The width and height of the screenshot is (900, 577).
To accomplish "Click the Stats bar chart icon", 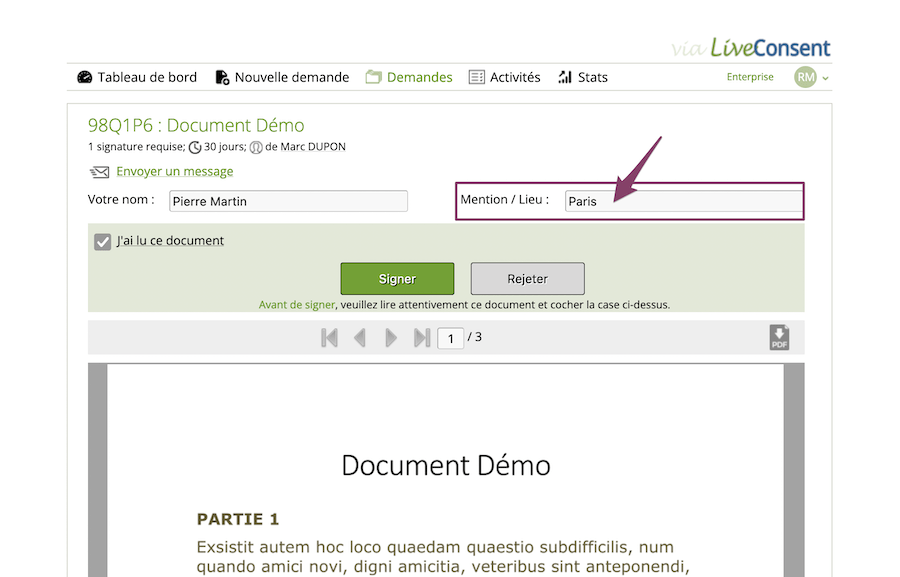I will 565,77.
